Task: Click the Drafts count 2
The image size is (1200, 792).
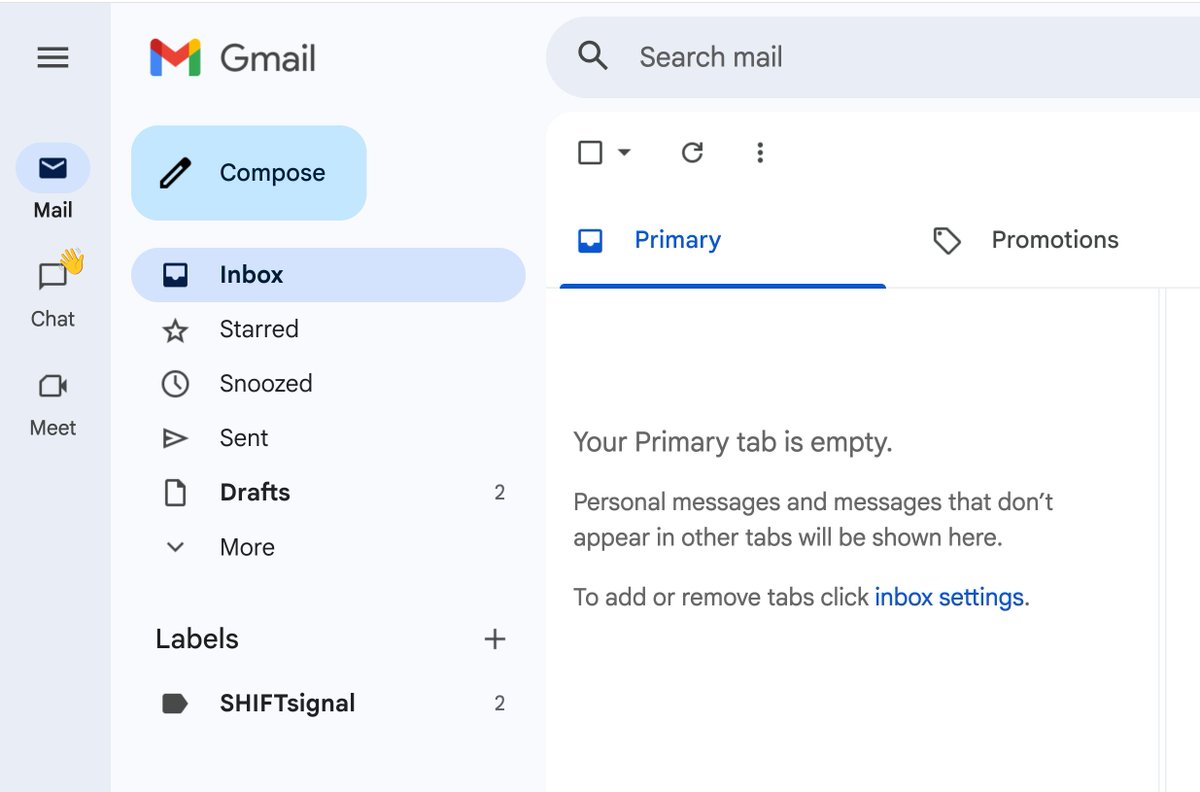Action: (x=499, y=493)
